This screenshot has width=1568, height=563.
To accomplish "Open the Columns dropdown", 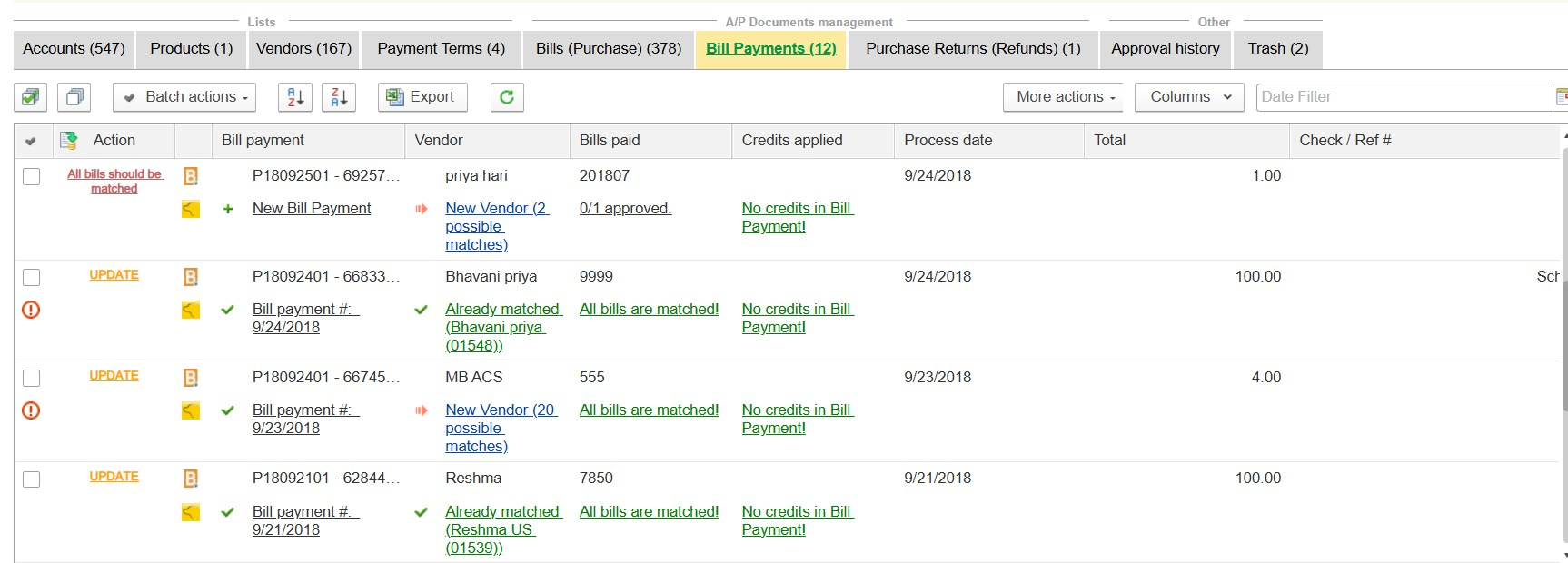I will 1190,97.
